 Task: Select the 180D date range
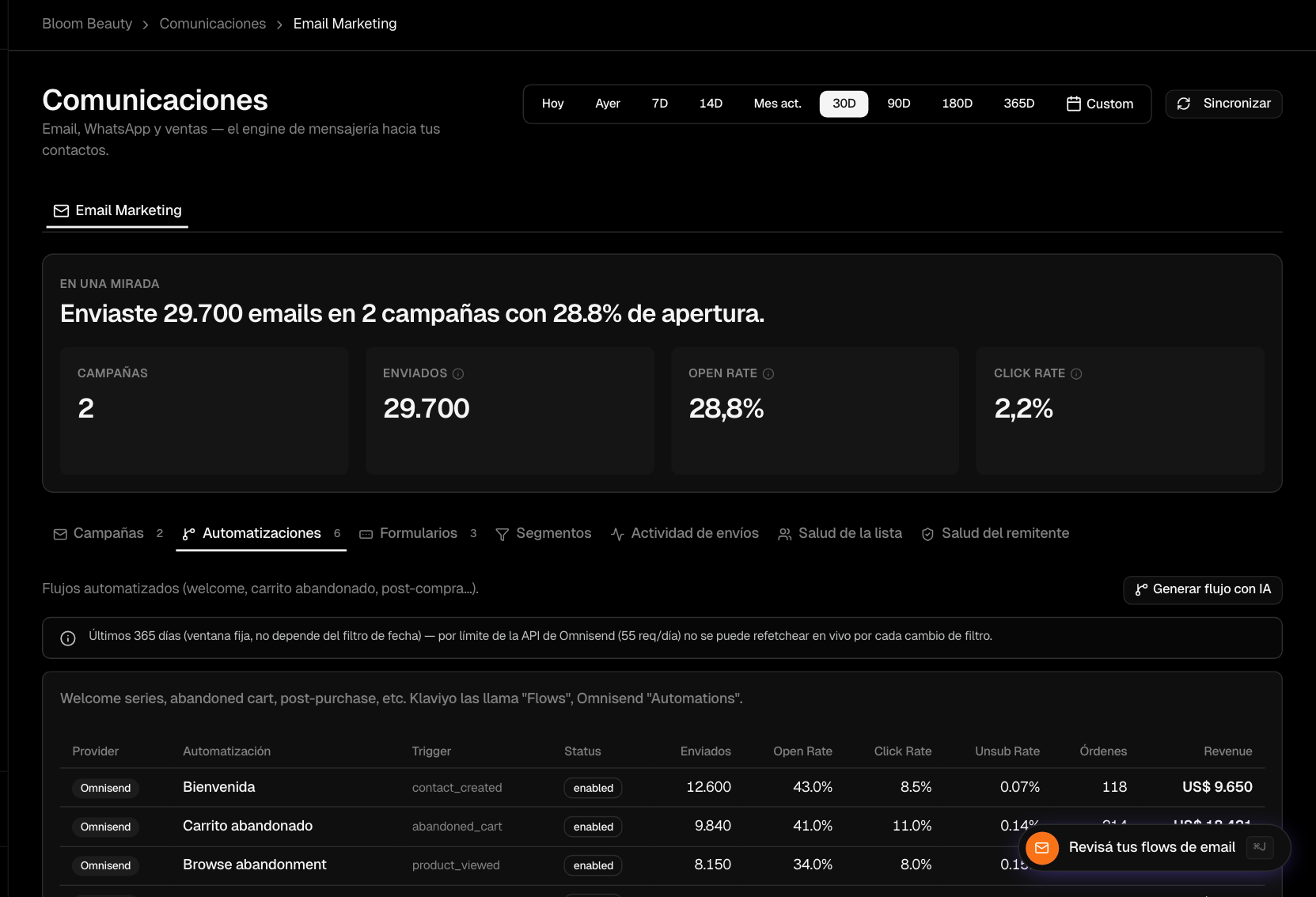click(x=957, y=104)
